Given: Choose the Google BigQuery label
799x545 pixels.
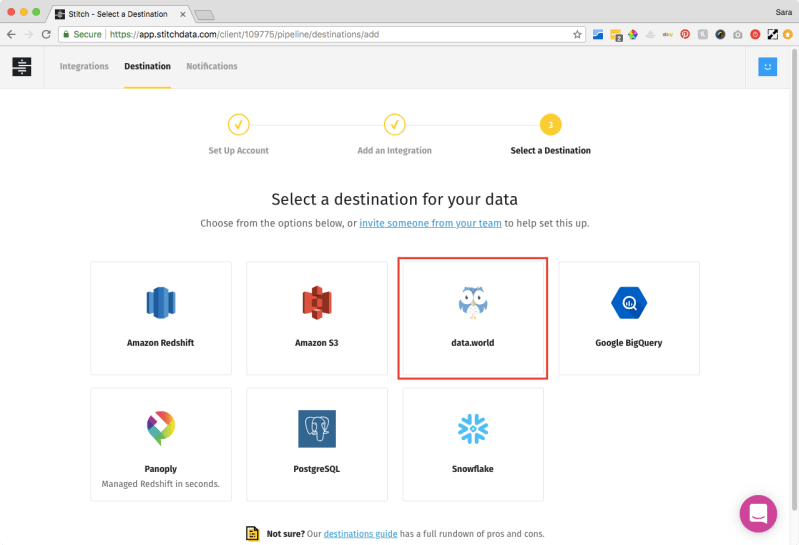Looking at the screenshot, I should tap(629, 343).
